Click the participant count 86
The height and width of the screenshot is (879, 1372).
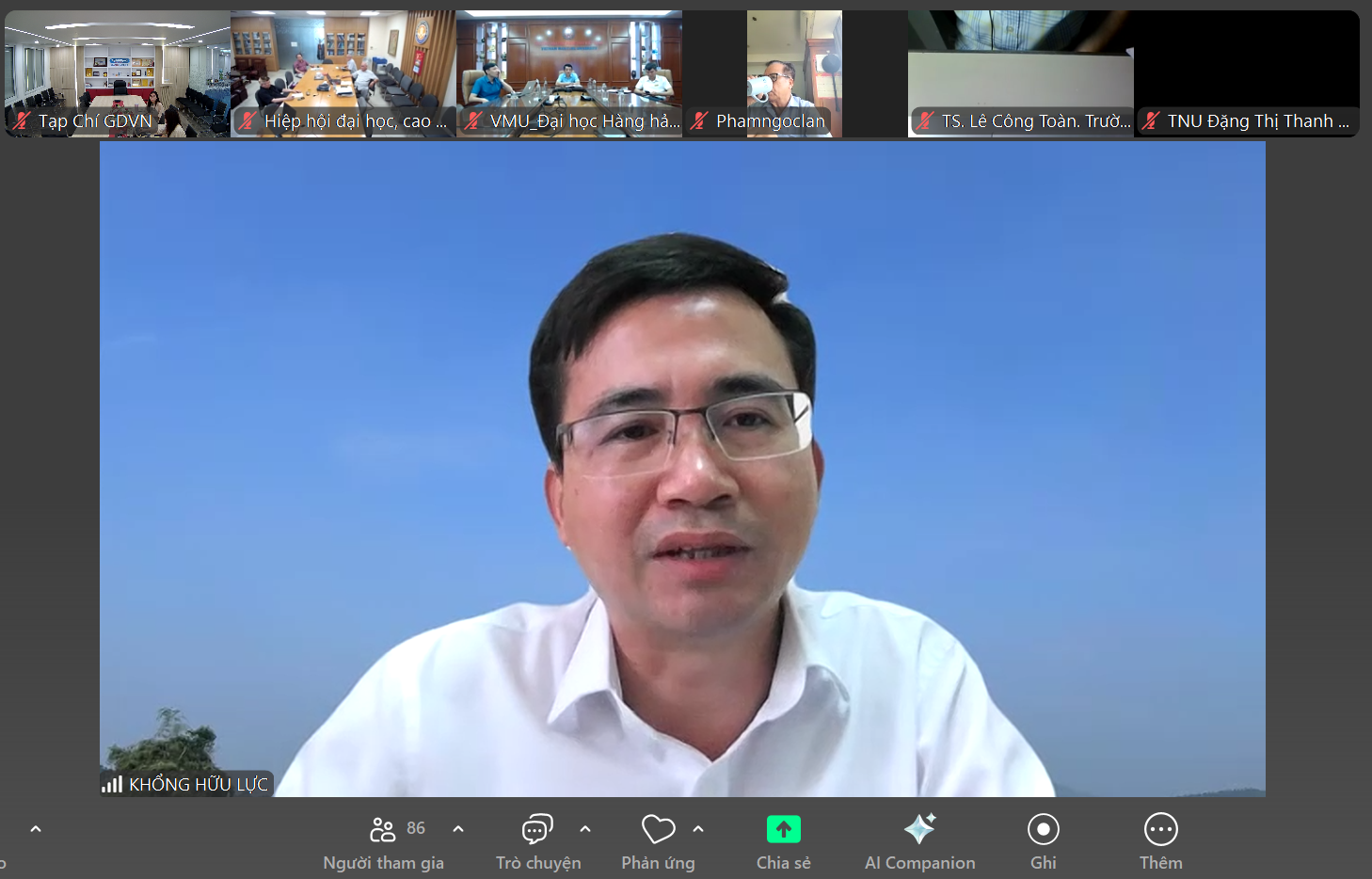(416, 828)
